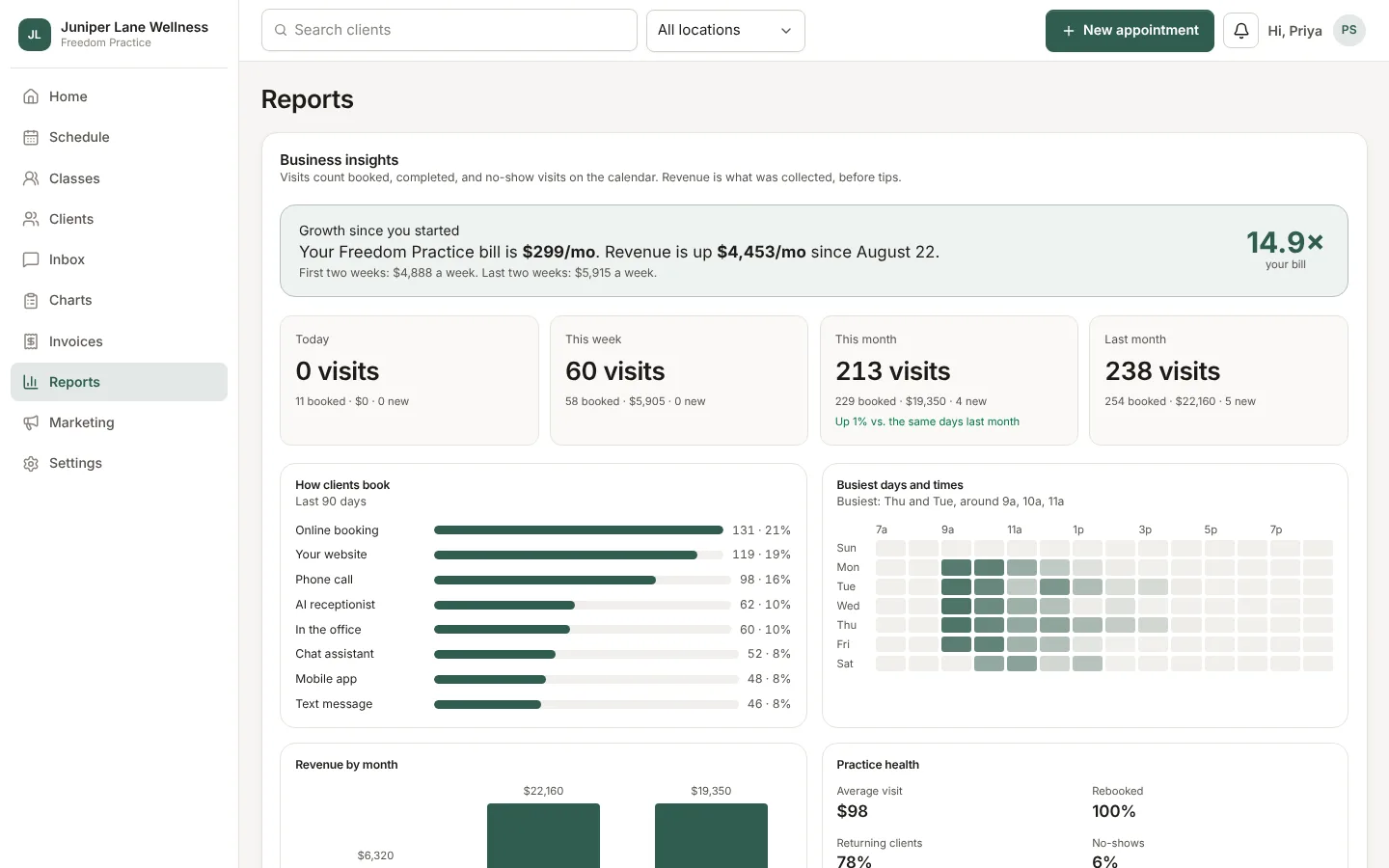Click the Charts clipboard icon
The height and width of the screenshot is (868, 1389).
click(31, 300)
